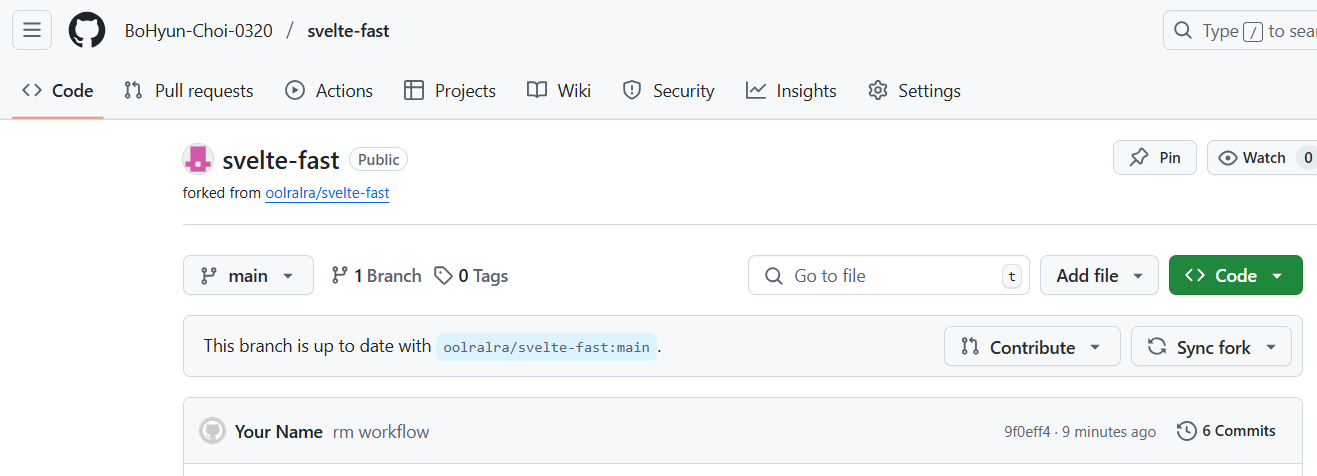Click the commit author avatar icon

212,431
